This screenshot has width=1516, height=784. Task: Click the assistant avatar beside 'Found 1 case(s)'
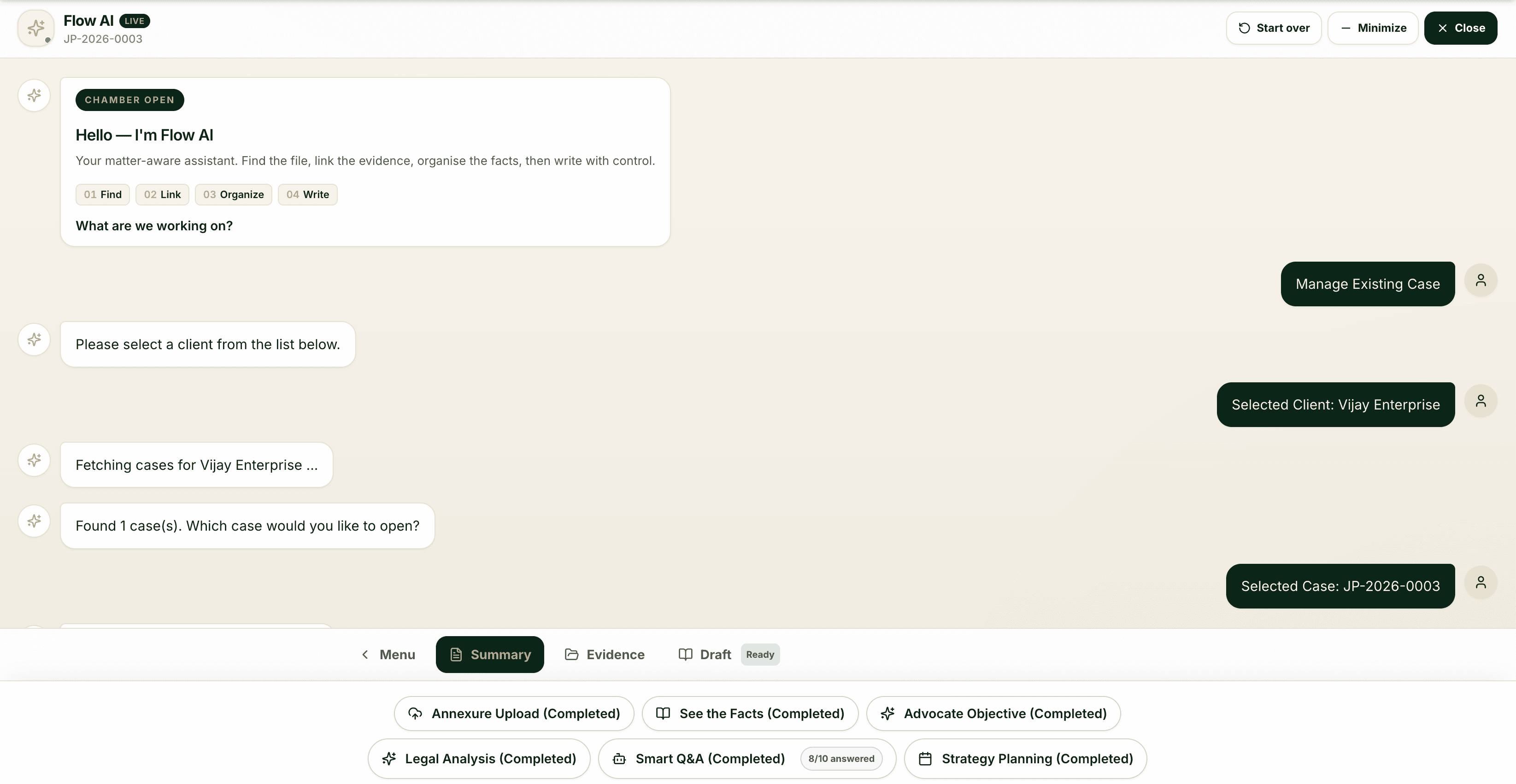(34, 521)
